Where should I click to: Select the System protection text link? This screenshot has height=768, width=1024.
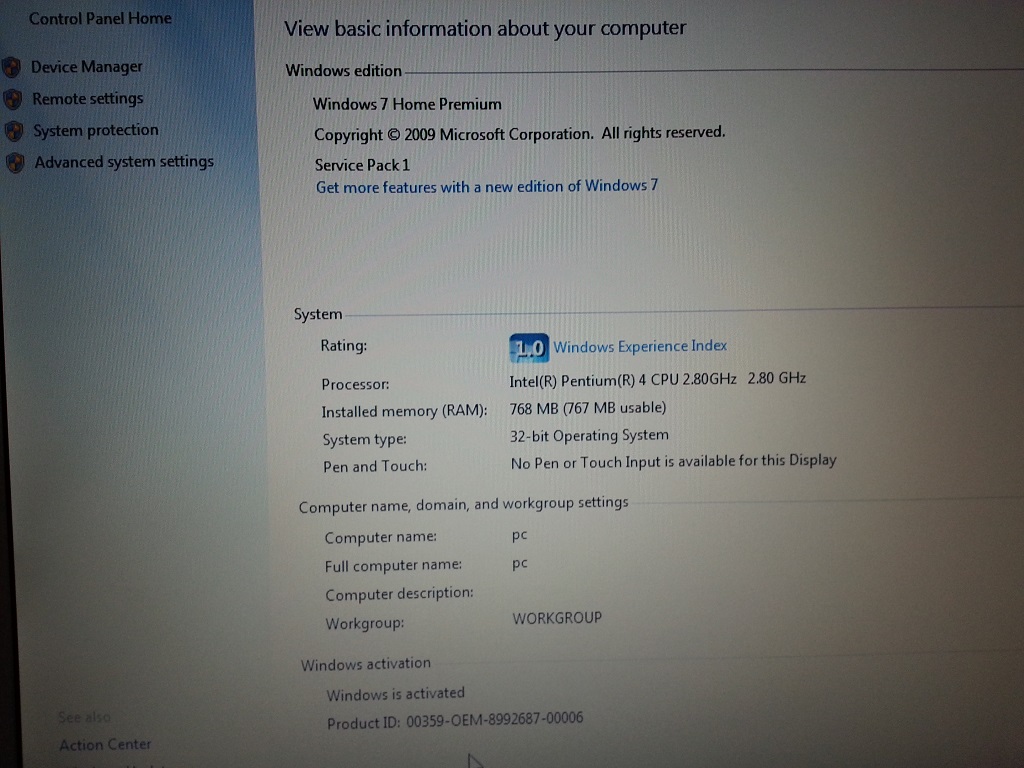pos(95,131)
